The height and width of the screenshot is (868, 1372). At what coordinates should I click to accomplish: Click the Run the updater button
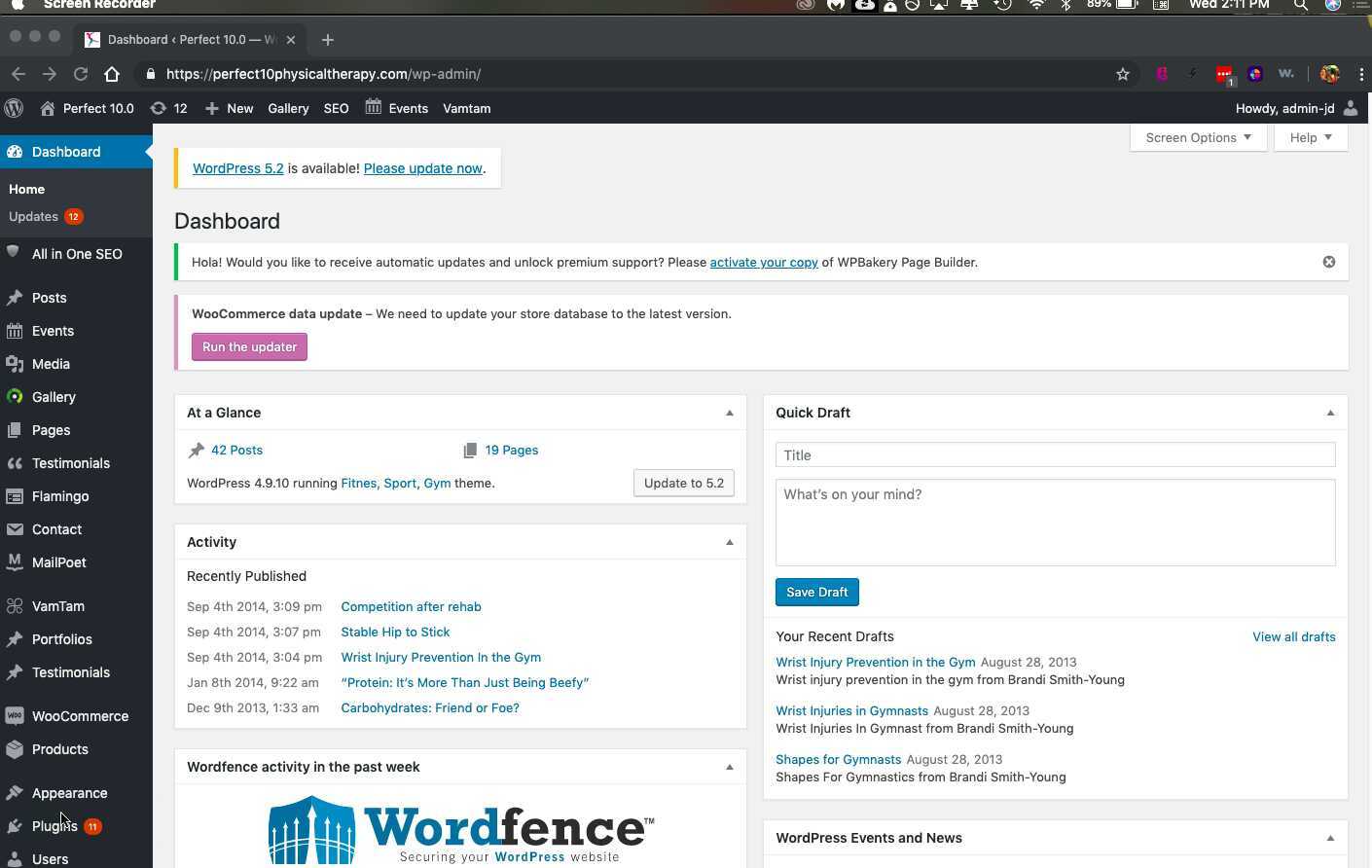tap(249, 346)
